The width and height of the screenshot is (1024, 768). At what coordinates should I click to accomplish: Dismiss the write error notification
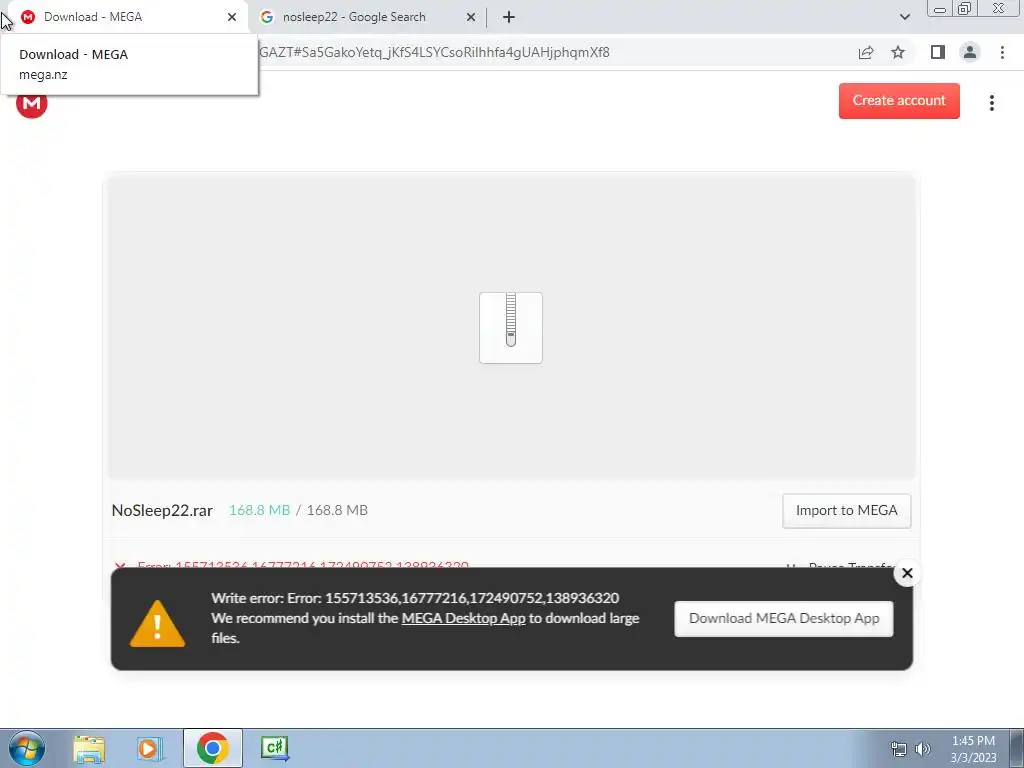click(907, 573)
